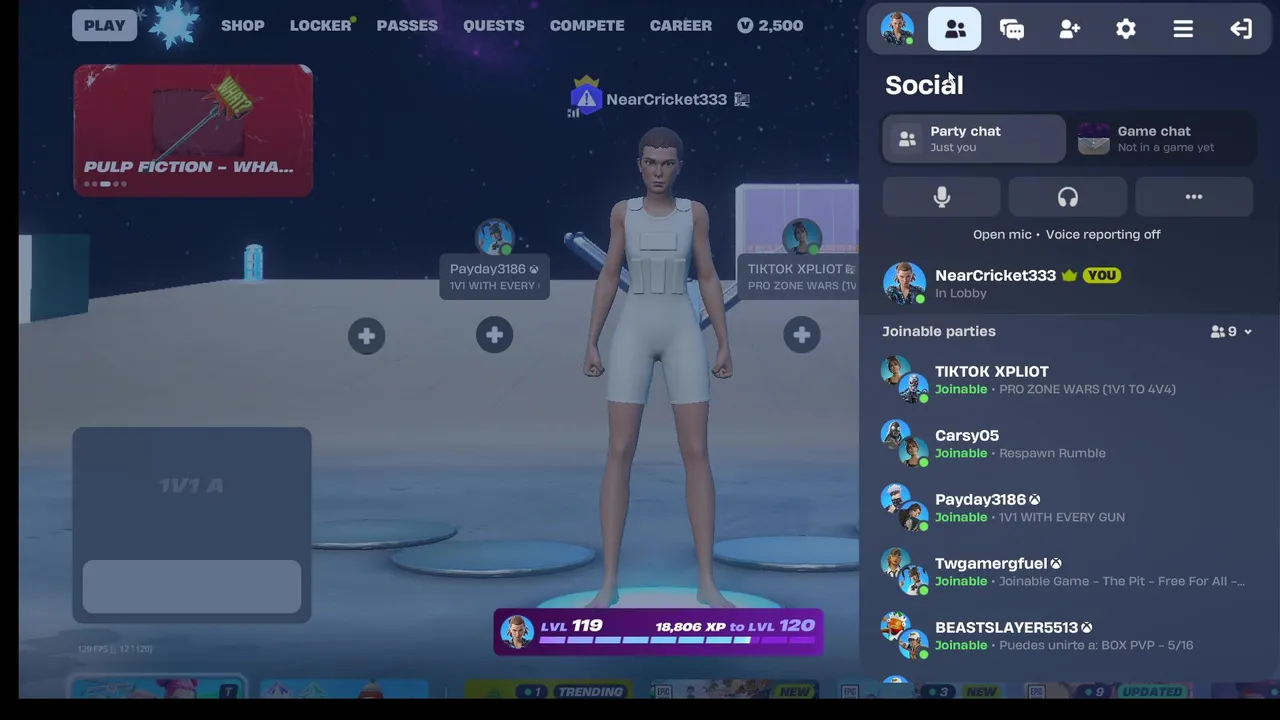Click the 1V1 A game mode card
This screenshot has width=1280, height=720.
pos(192,525)
